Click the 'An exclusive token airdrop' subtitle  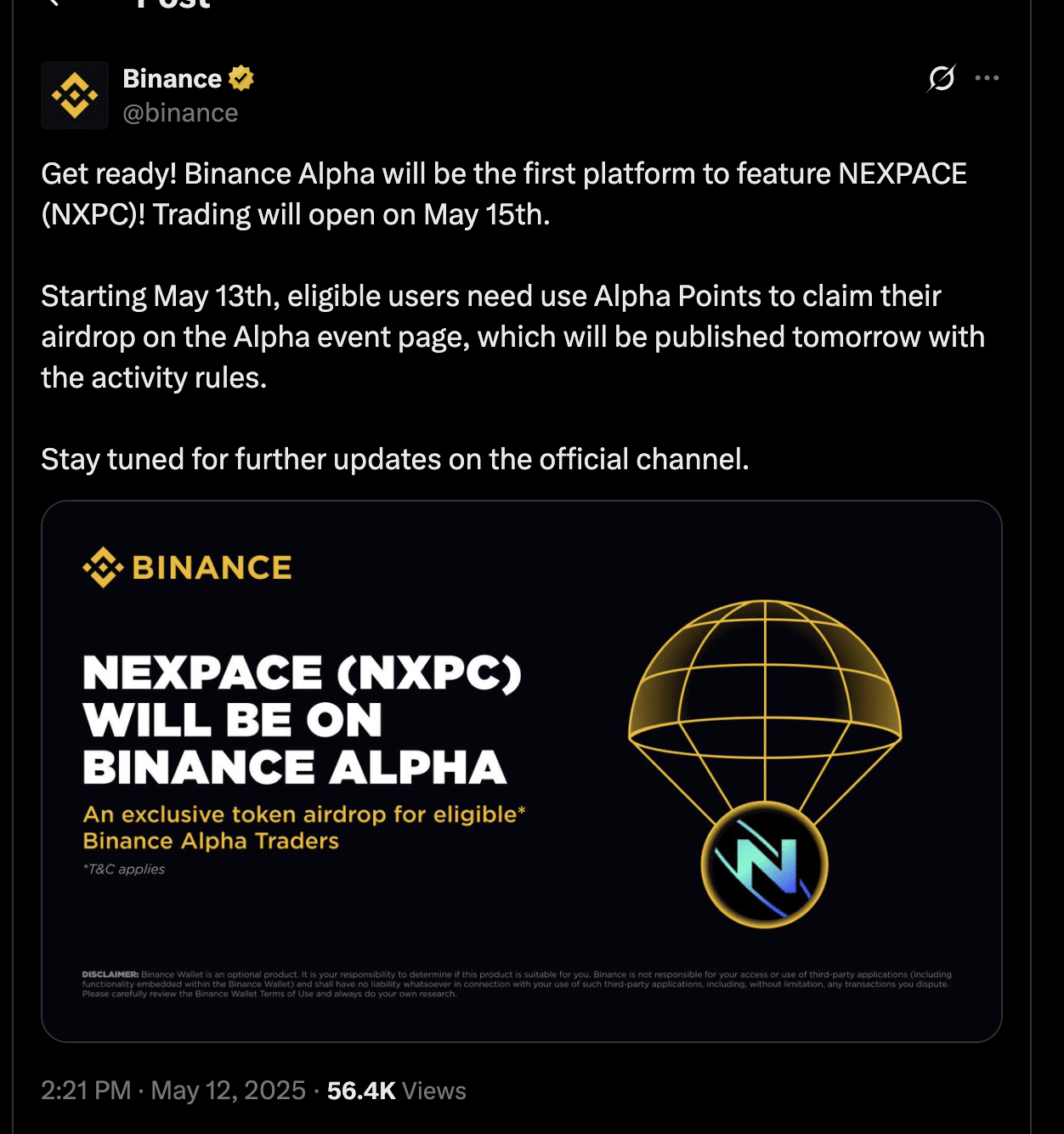[x=304, y=827]
